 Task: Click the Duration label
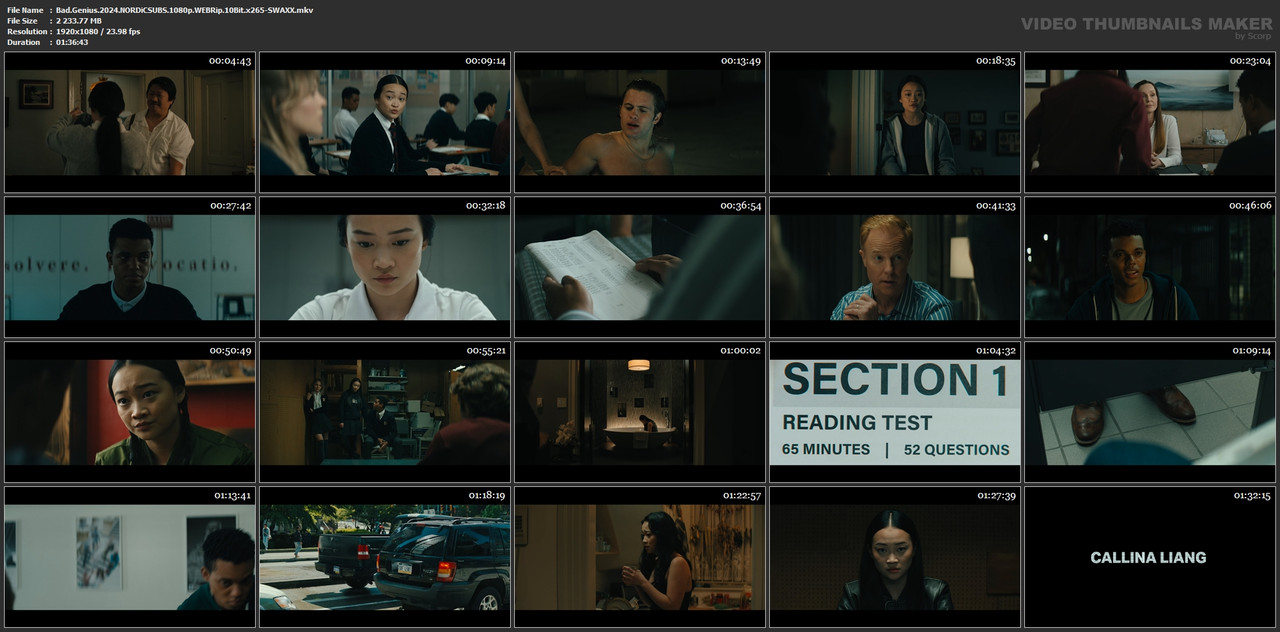(x=24, y=43)
